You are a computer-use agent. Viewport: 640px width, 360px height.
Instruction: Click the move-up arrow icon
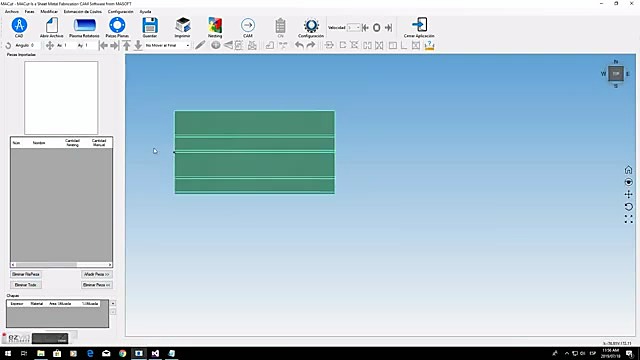pyautogui.click(x=127, y=45)
